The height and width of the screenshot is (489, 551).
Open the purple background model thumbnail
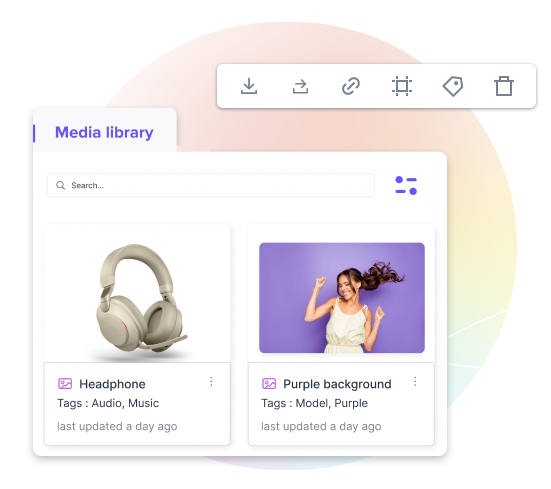[342, 298]
